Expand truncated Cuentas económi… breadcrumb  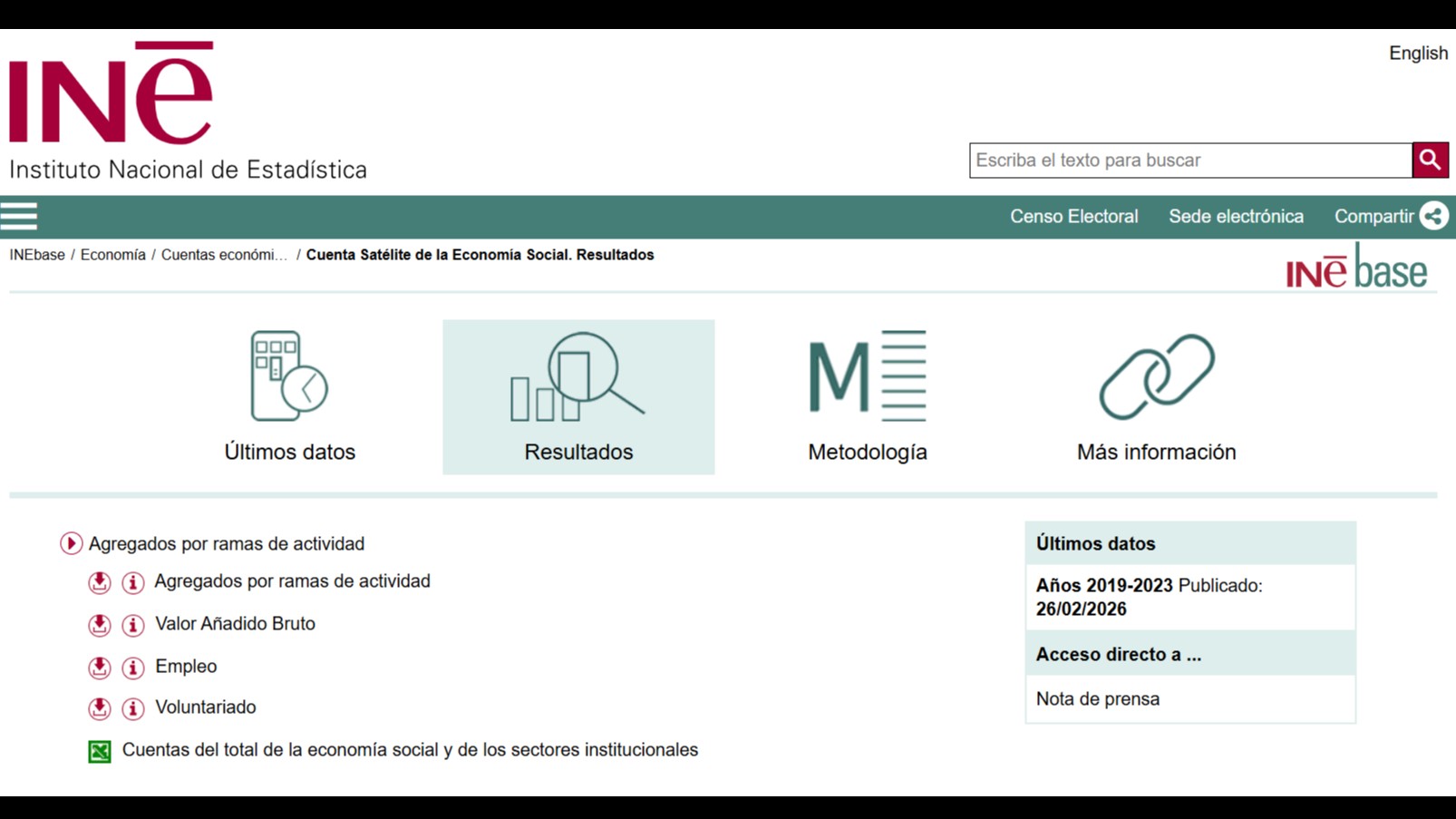224,255
